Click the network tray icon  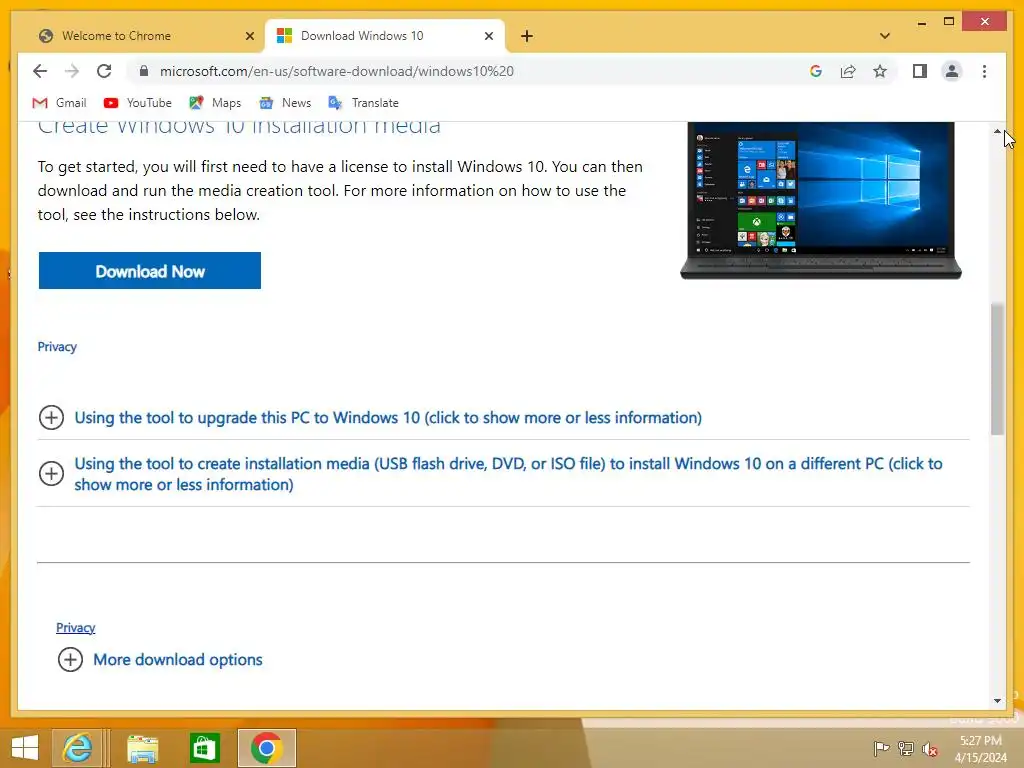906,748
